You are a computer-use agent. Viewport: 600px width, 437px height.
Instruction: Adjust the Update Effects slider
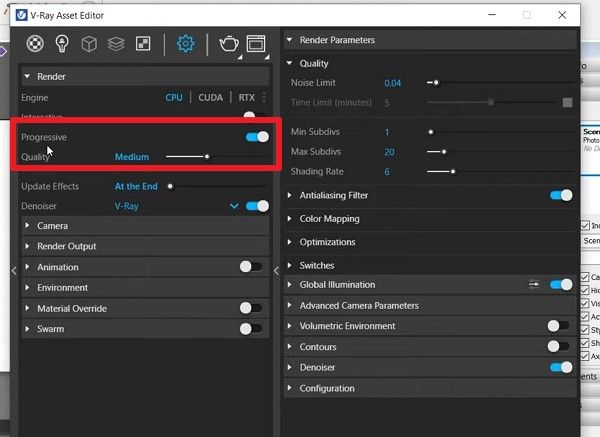170,186
